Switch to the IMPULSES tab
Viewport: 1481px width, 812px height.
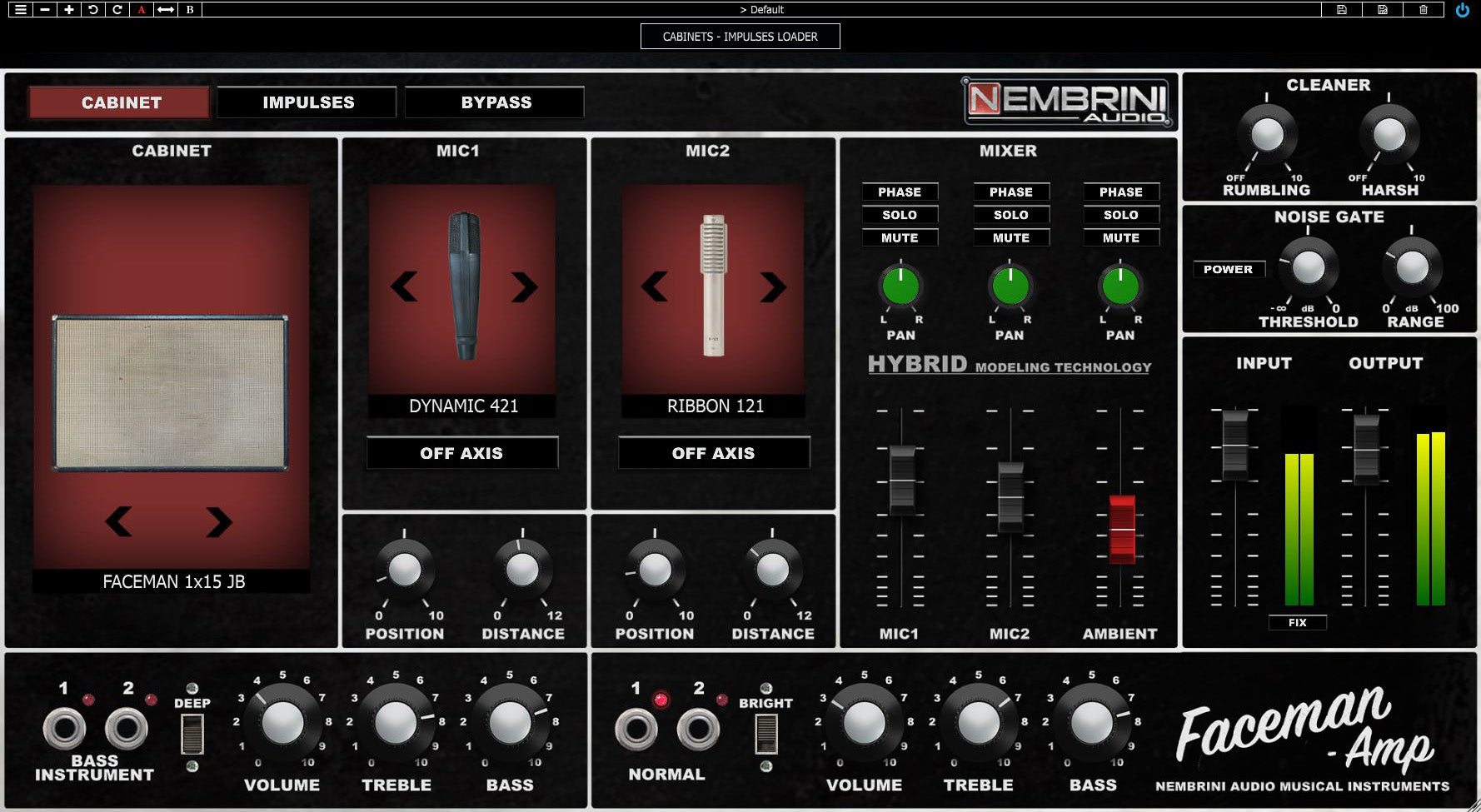(307, 102)
